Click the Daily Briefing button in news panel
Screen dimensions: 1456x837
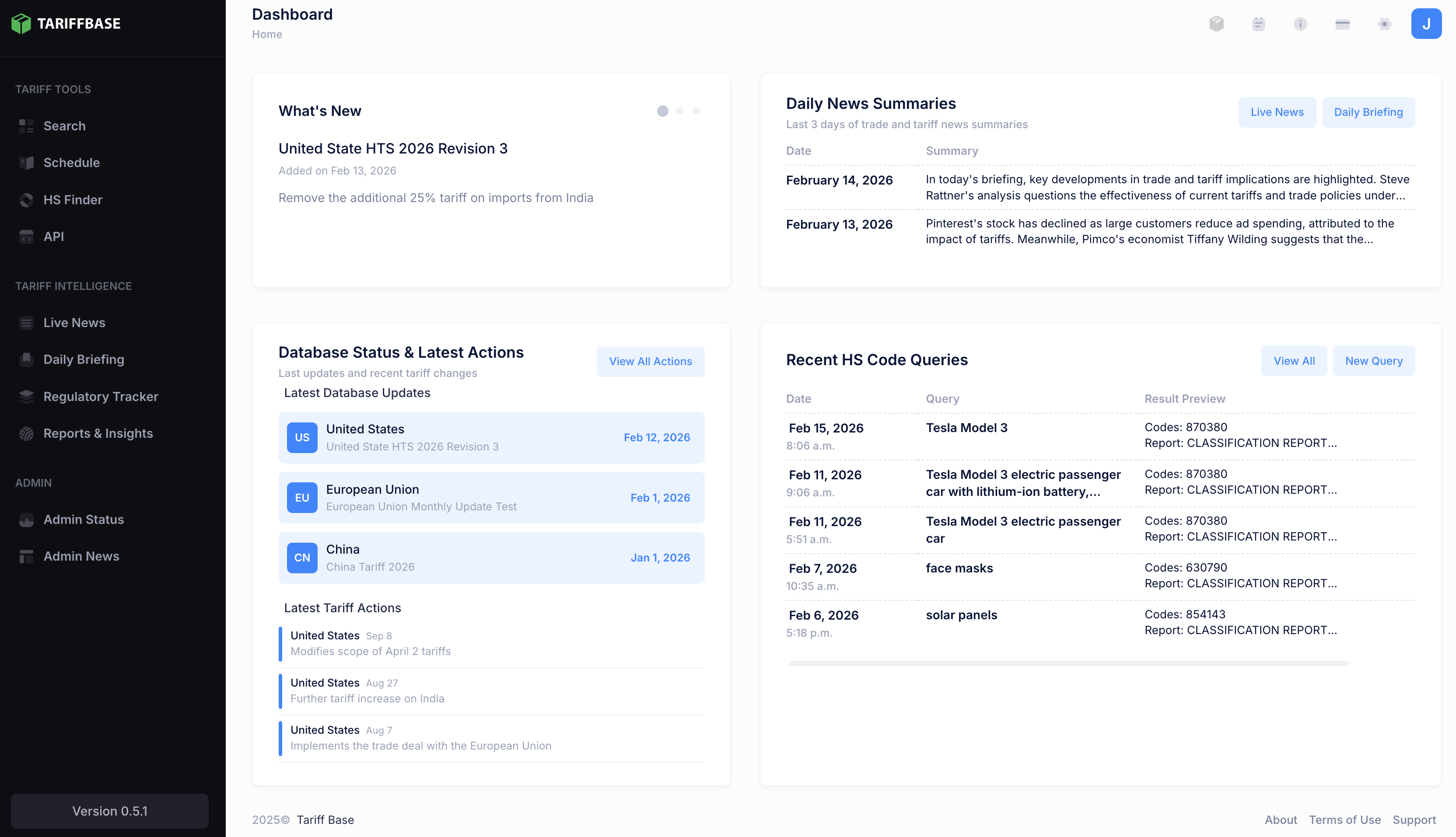[1368, 112]
